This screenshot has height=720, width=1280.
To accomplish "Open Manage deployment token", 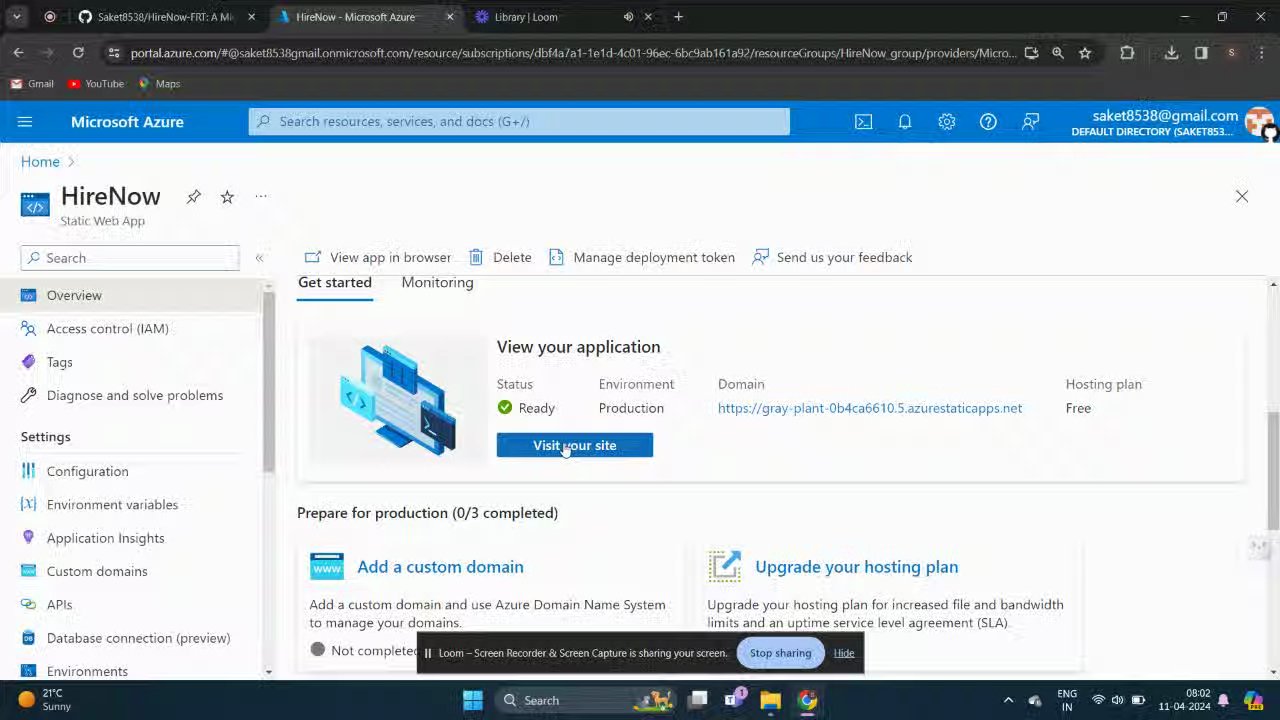I will pos(641,258).
